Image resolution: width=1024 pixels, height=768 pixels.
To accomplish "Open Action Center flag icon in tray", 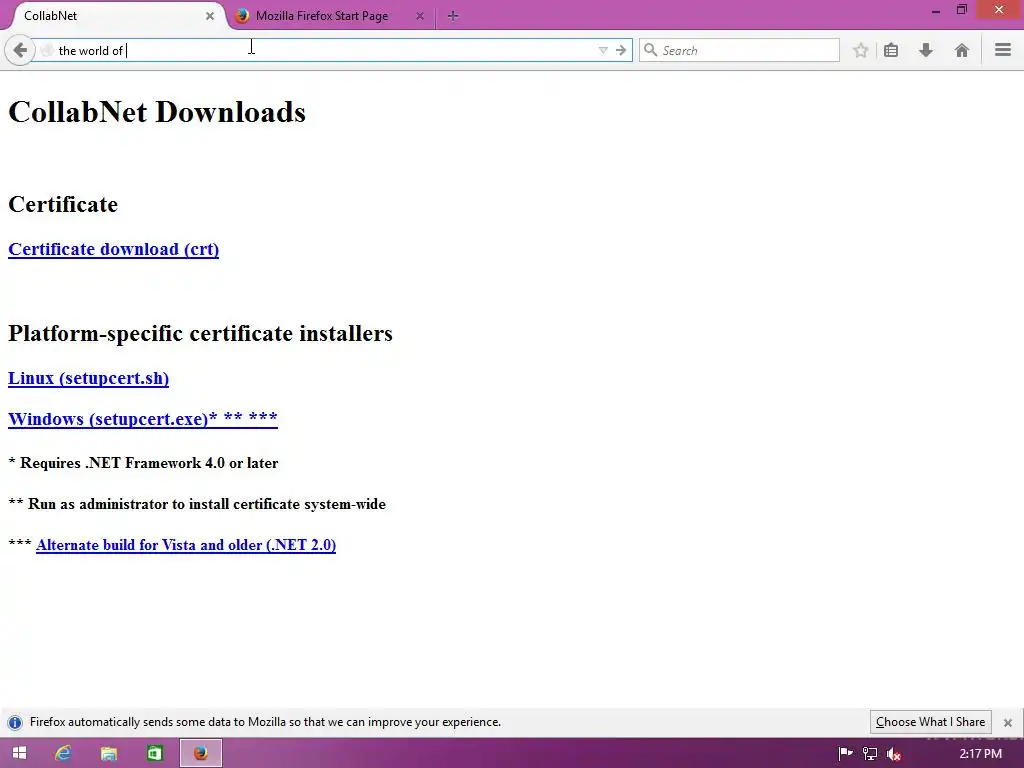I will point(845,754).
